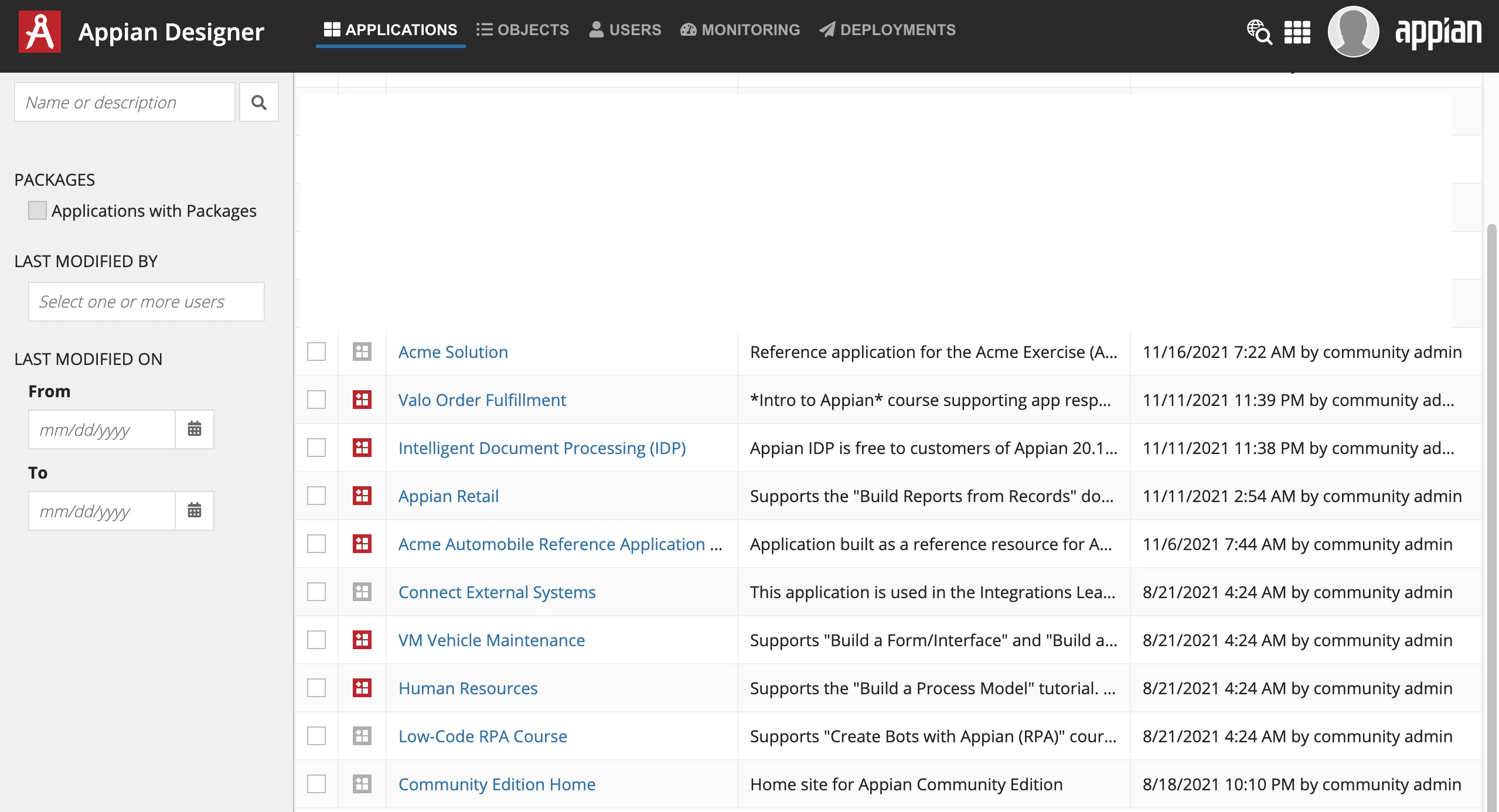The image size is (1499, 812).
Task: Click the 'Home site for Appian Community Edition' description
Action: (x=906, y=784)
